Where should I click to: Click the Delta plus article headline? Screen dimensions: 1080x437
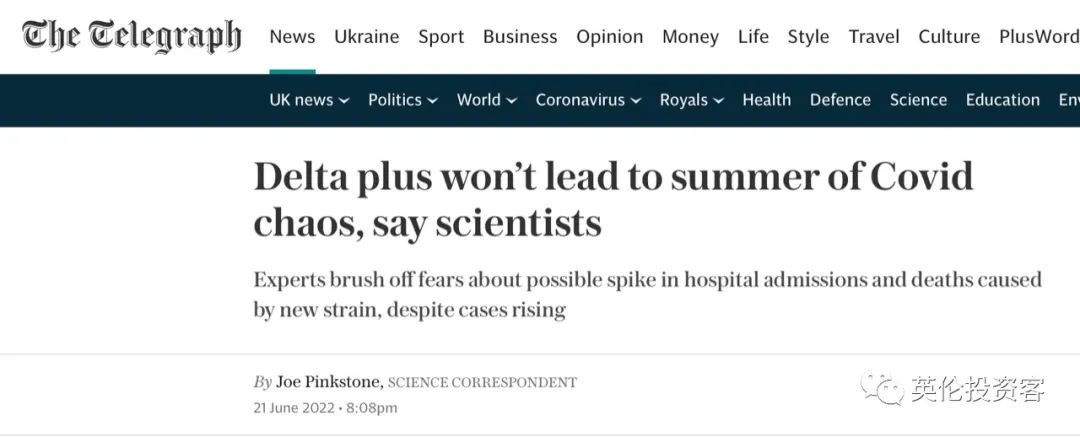[613, 199]
